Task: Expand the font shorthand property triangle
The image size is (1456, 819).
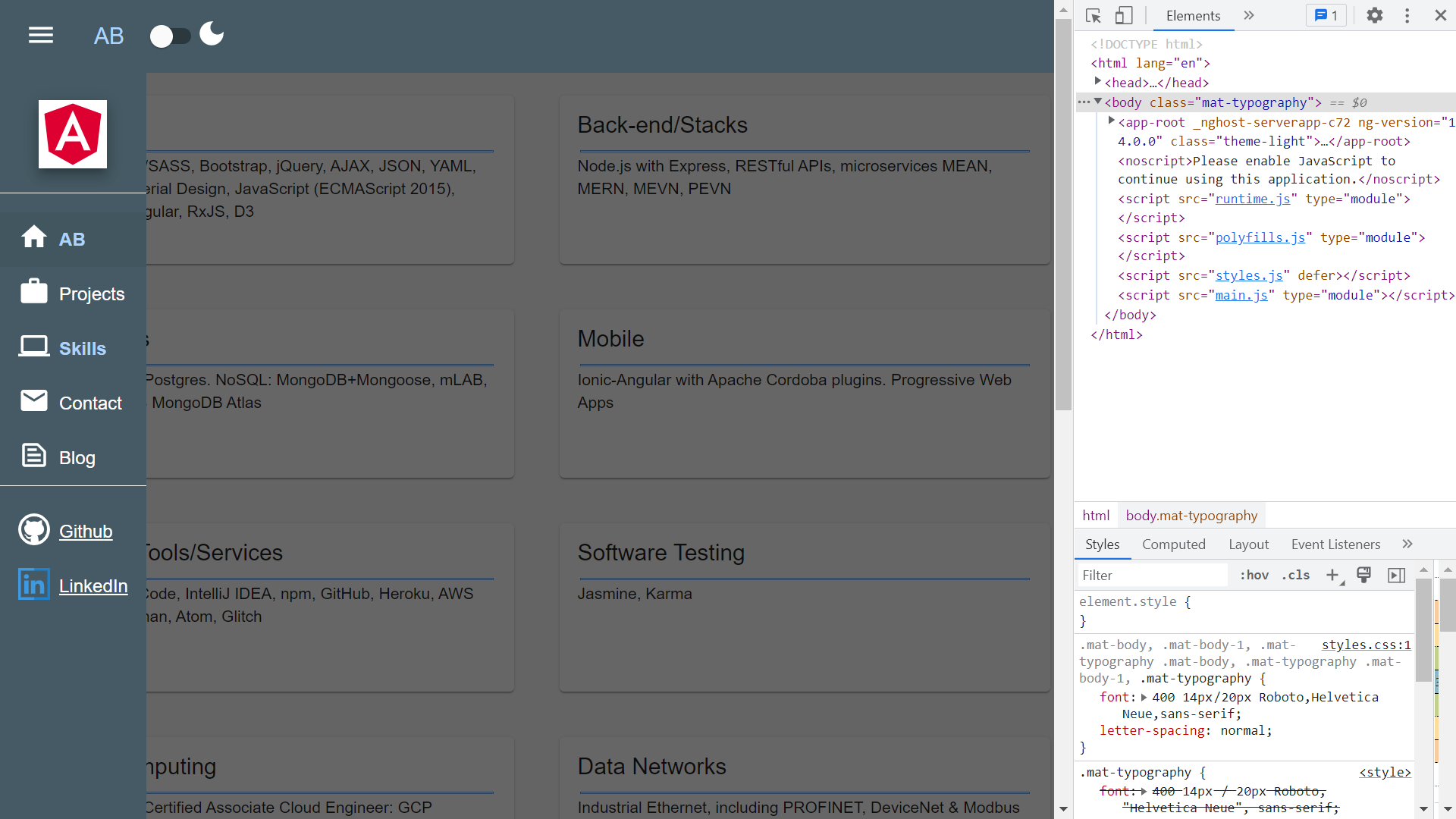Action: coord(1144,698)
